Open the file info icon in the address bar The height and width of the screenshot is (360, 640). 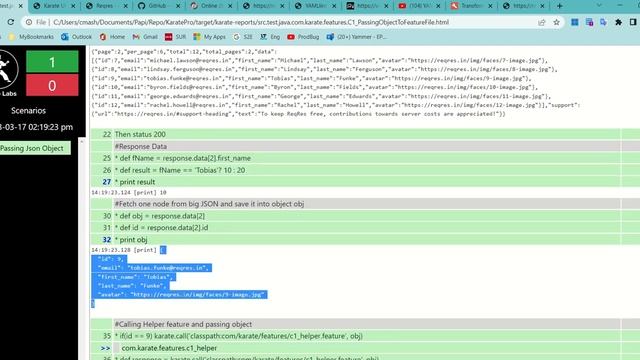click(x=29, y=22)
